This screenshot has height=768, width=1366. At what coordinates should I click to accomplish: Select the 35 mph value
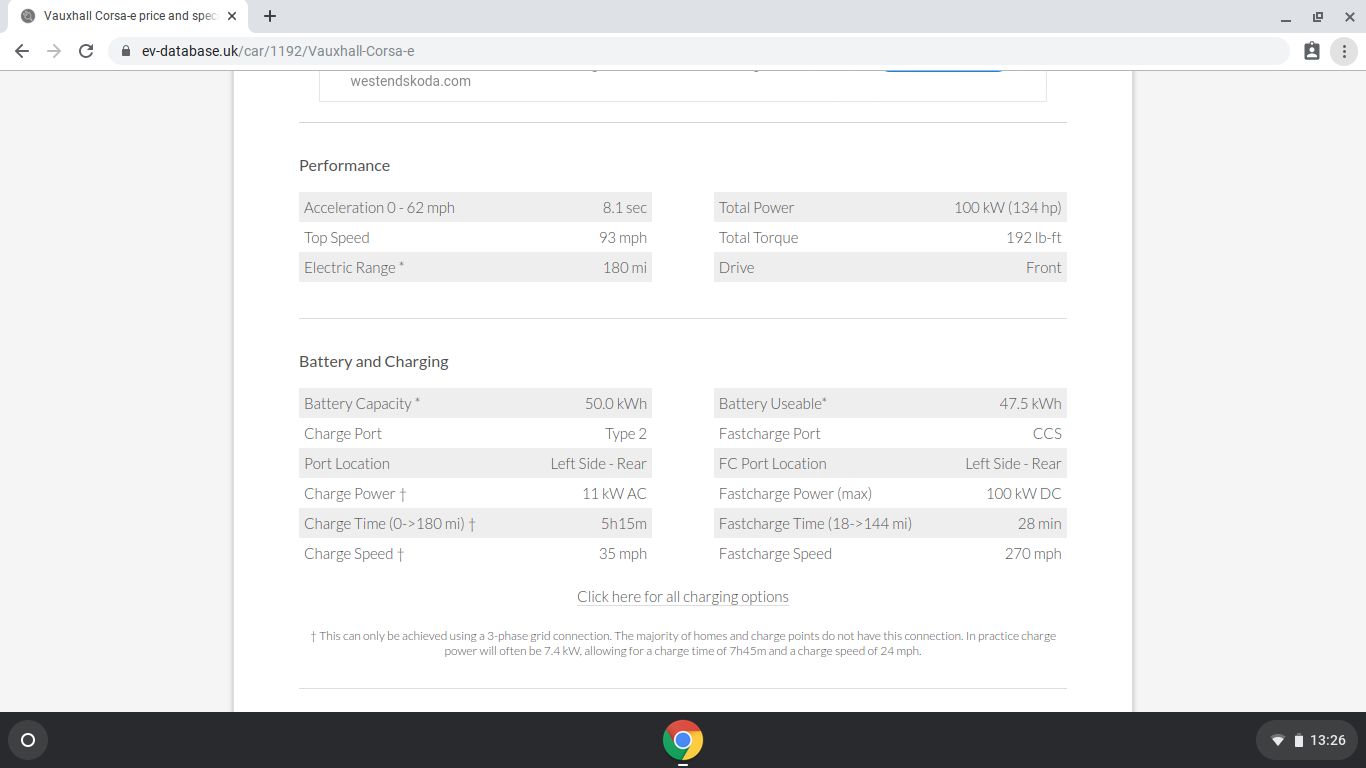[623, 554]
